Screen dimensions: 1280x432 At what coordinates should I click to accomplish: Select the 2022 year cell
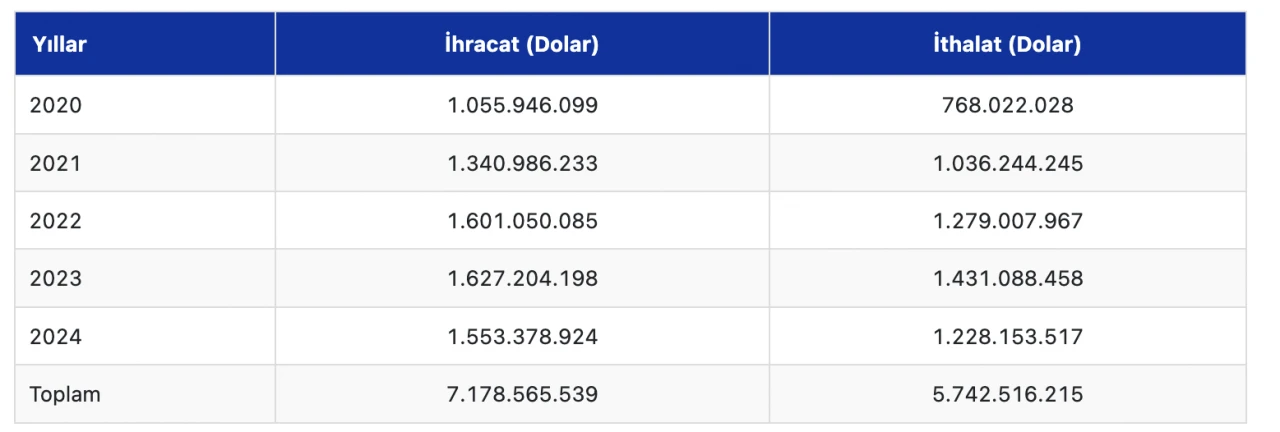[x=56, y=221]
